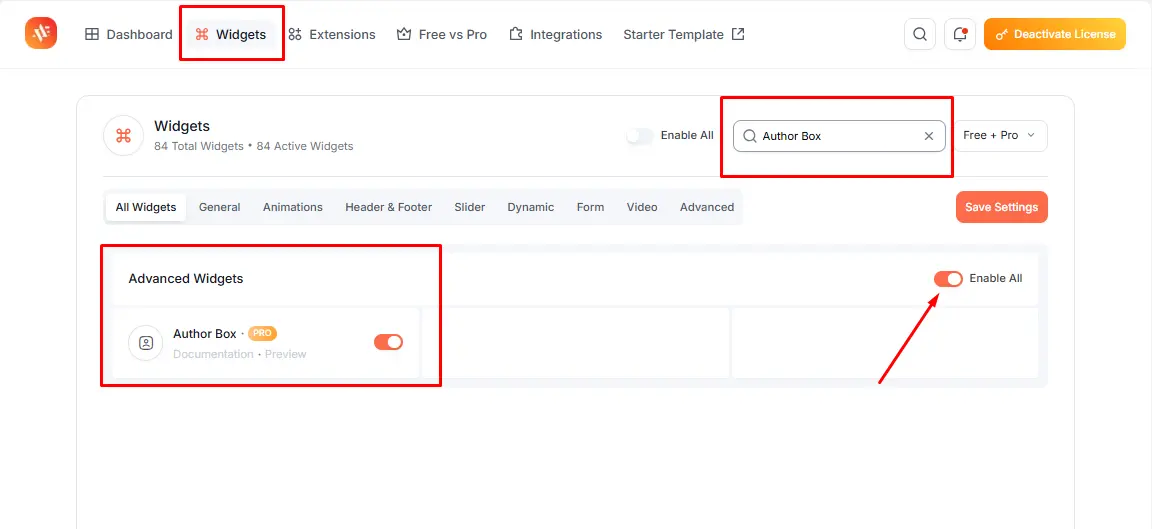Image resolution: width=1152 pixels, height=529 pixels.
Task: Clear the widget search with X
Action: [929, 136]
